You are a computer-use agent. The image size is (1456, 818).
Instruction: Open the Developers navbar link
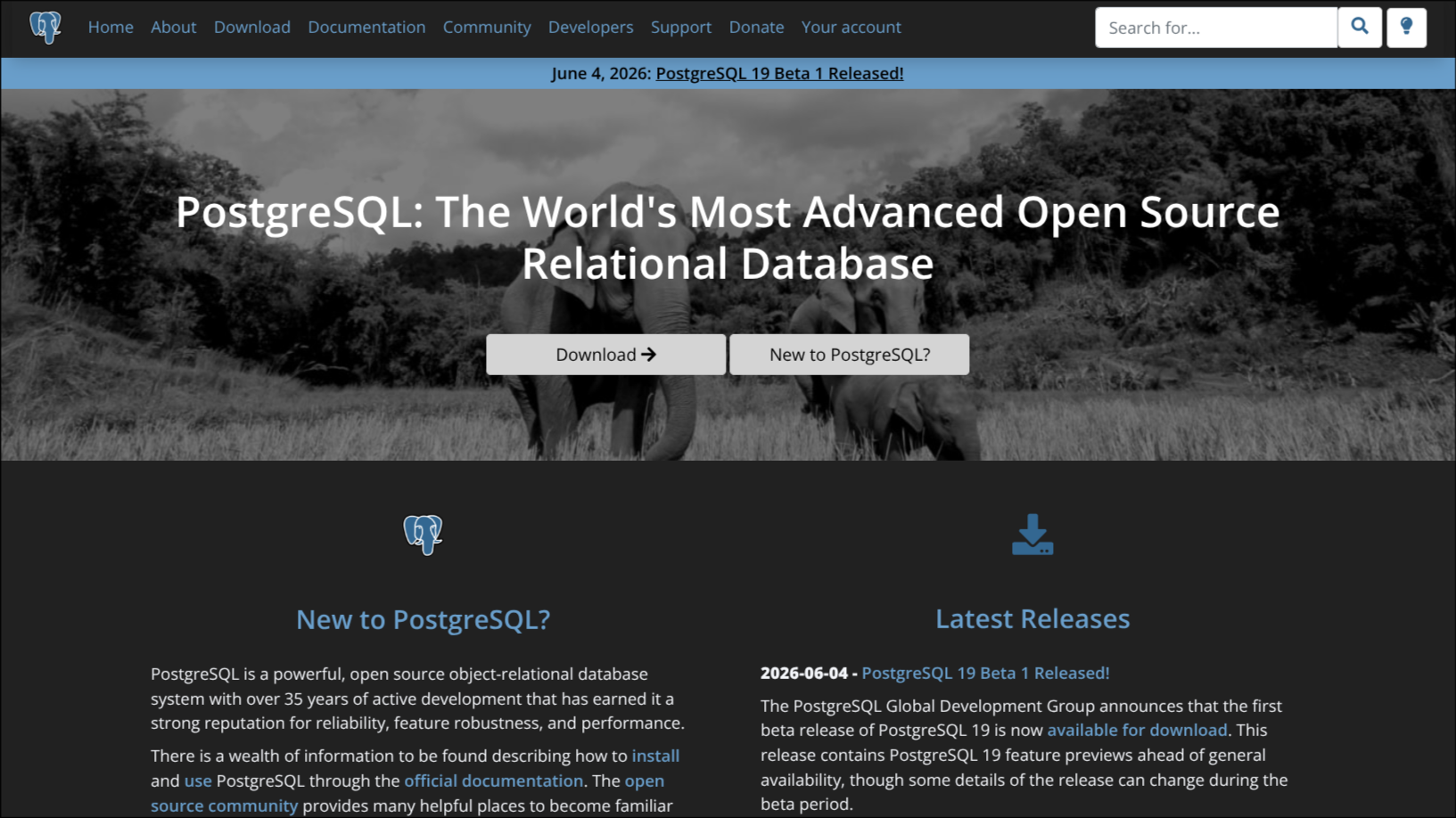(590, 28)
